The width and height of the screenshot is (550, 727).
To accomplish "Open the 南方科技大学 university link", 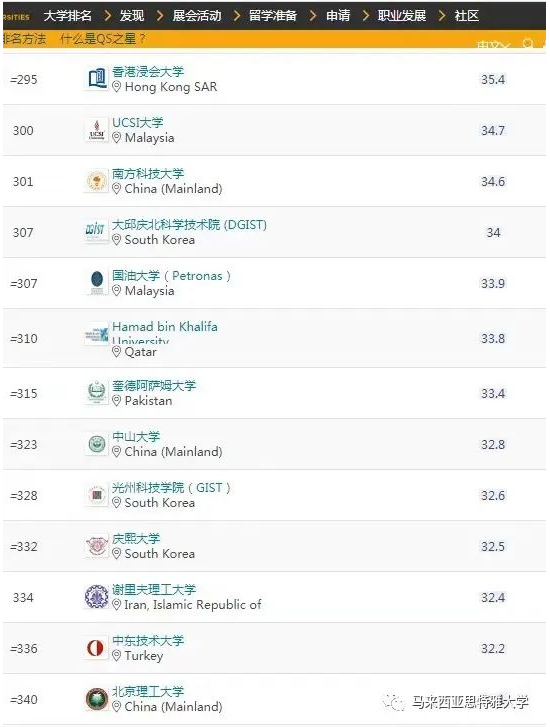I will (x=148, y=174).
